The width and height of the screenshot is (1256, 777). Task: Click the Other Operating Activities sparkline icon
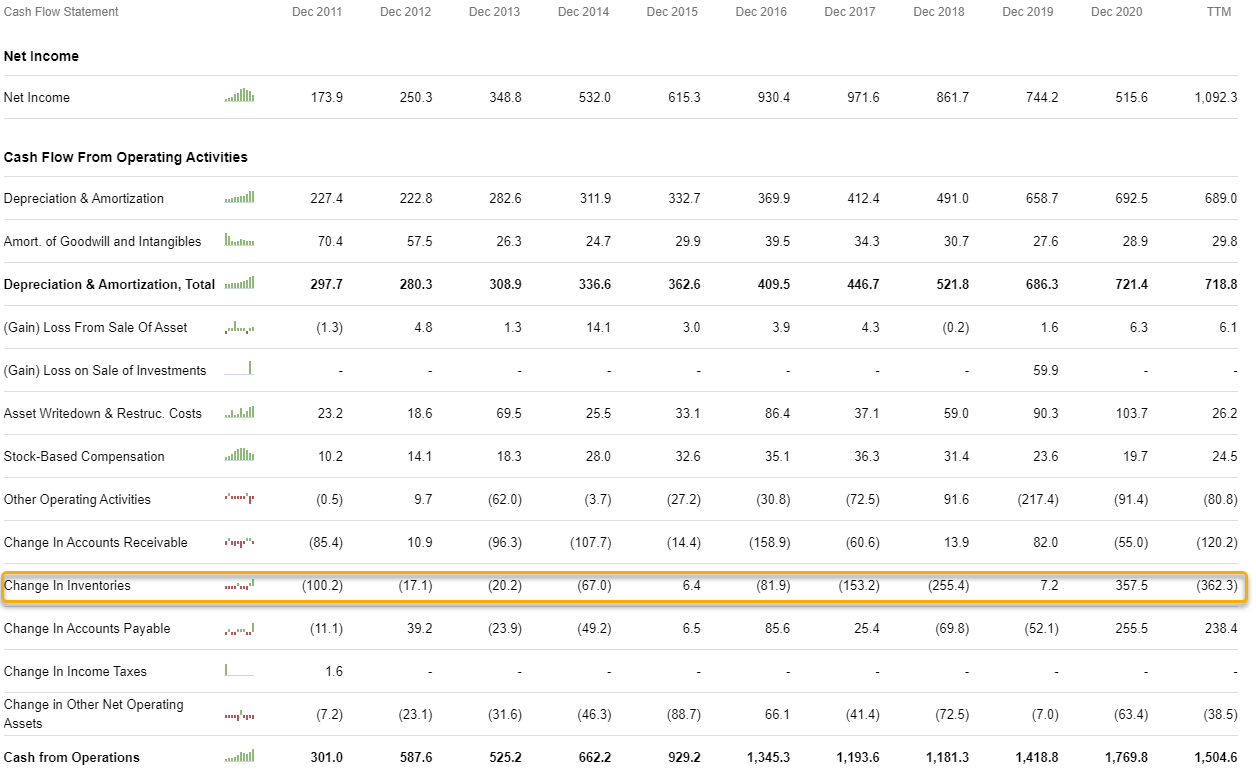coord(239,498)
